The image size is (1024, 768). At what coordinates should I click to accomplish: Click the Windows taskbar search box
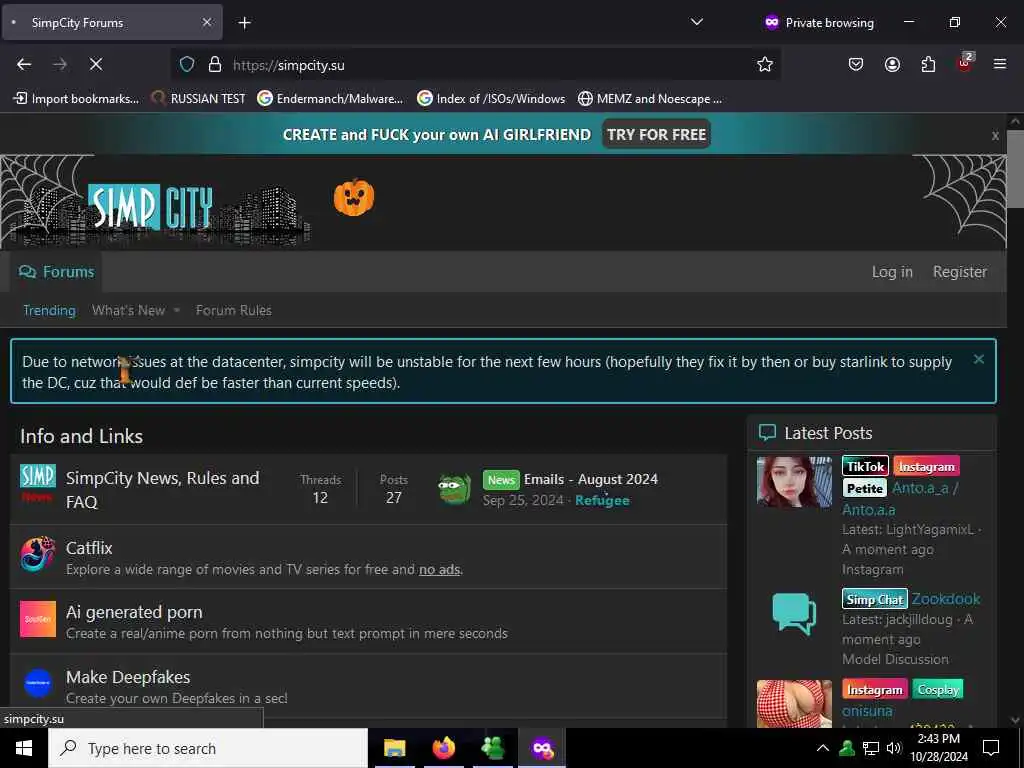[x=208, y=748]
